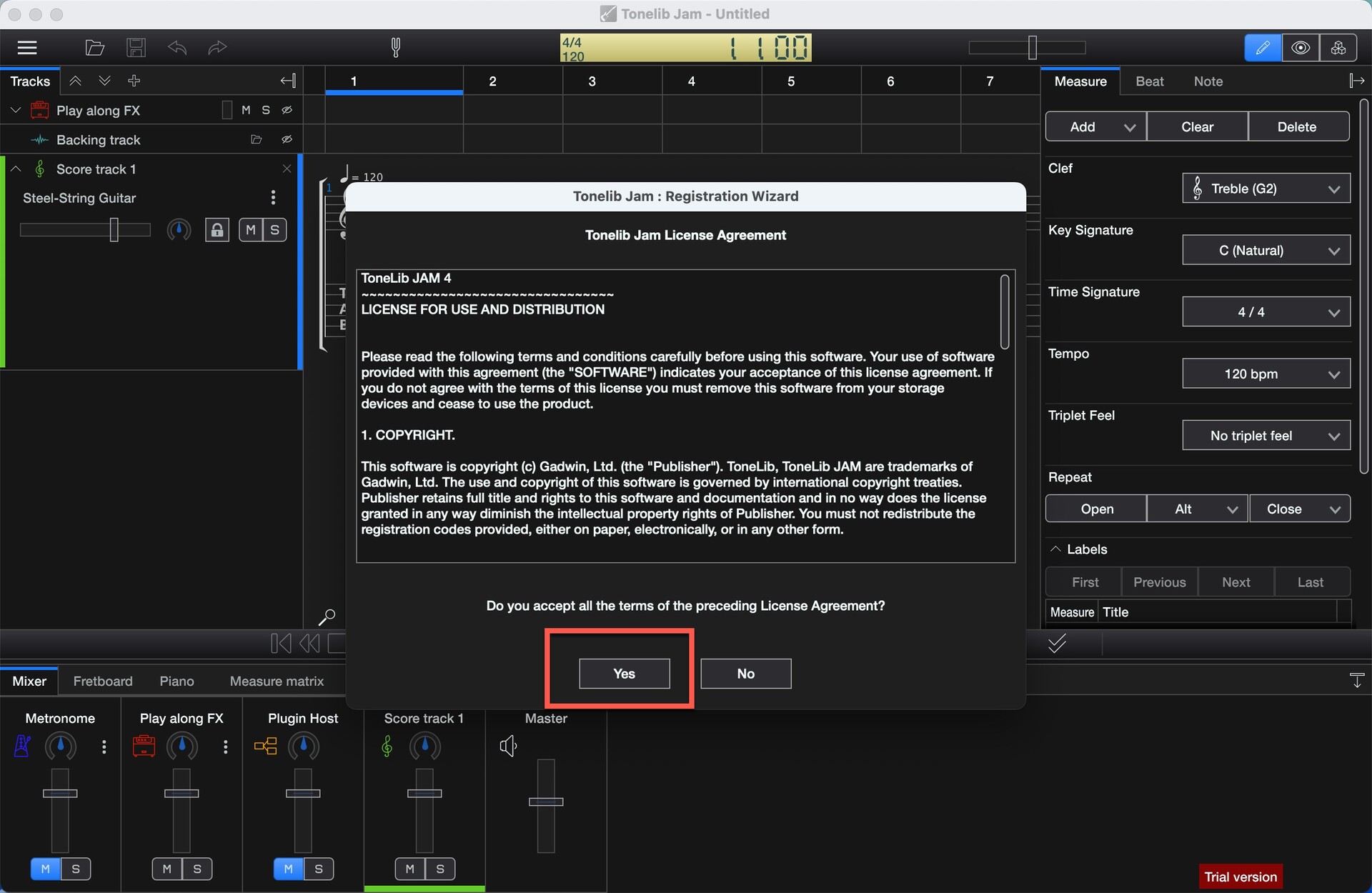Click the open file folder icon

pyautogui.click(x=94, y=48)
